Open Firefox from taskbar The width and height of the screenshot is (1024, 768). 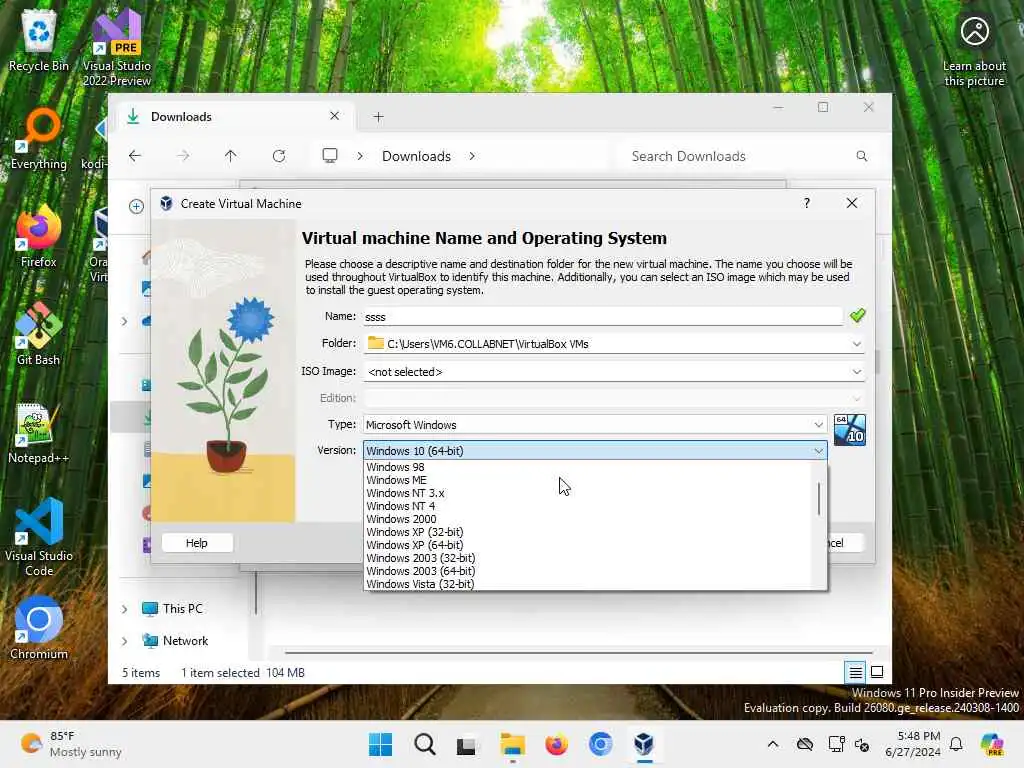click(556, 744)
